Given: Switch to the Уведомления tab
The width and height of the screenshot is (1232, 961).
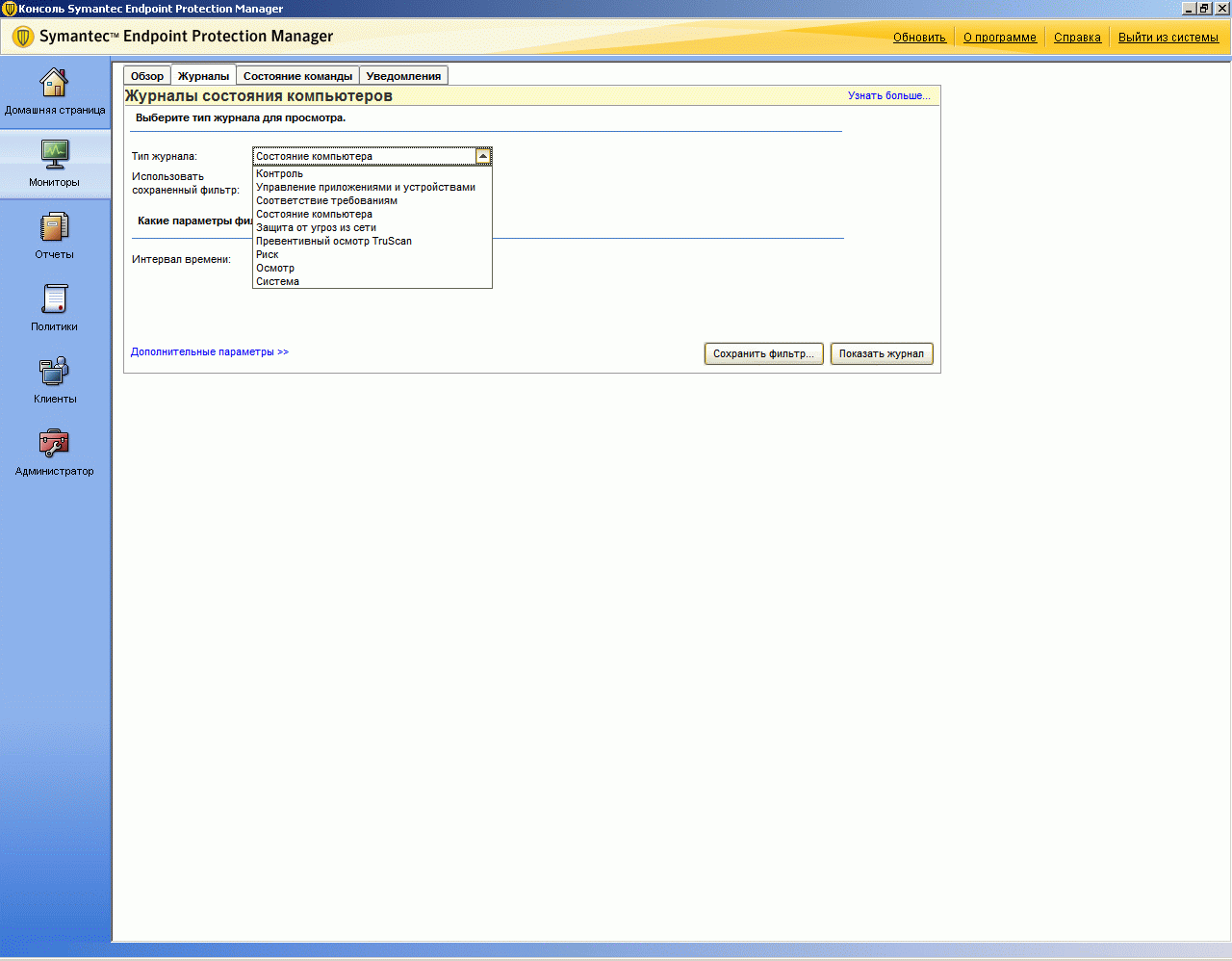Looking at the screenshot, I should coord(403,76).
